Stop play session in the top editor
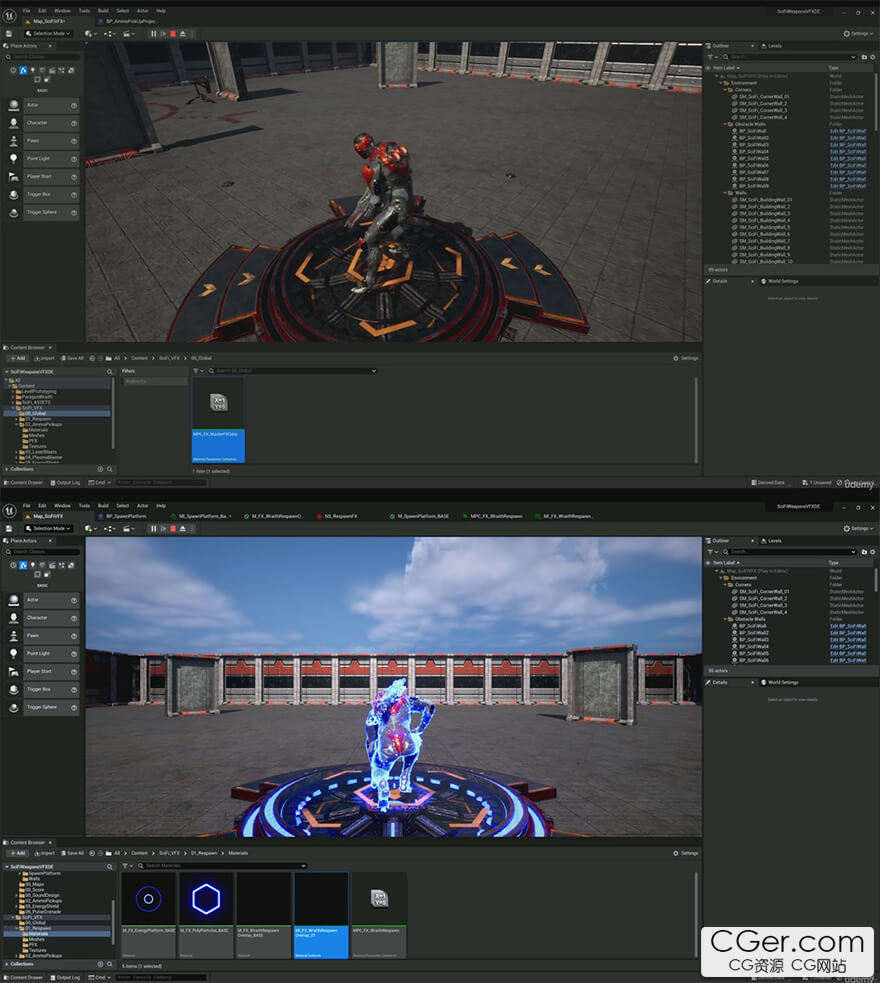Screen dimensions: 880x983 click(173, 34)
